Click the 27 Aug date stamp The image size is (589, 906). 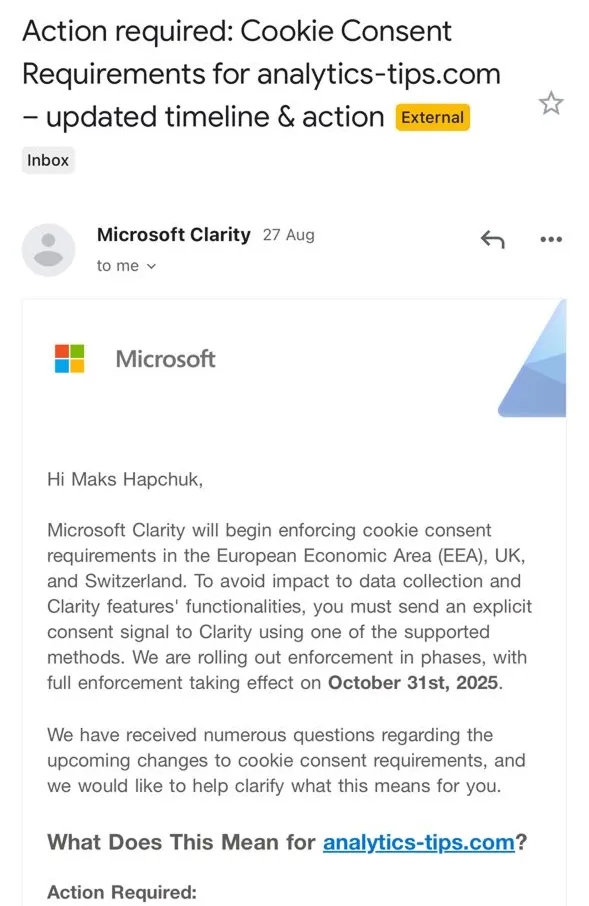(x=288, y=235)
